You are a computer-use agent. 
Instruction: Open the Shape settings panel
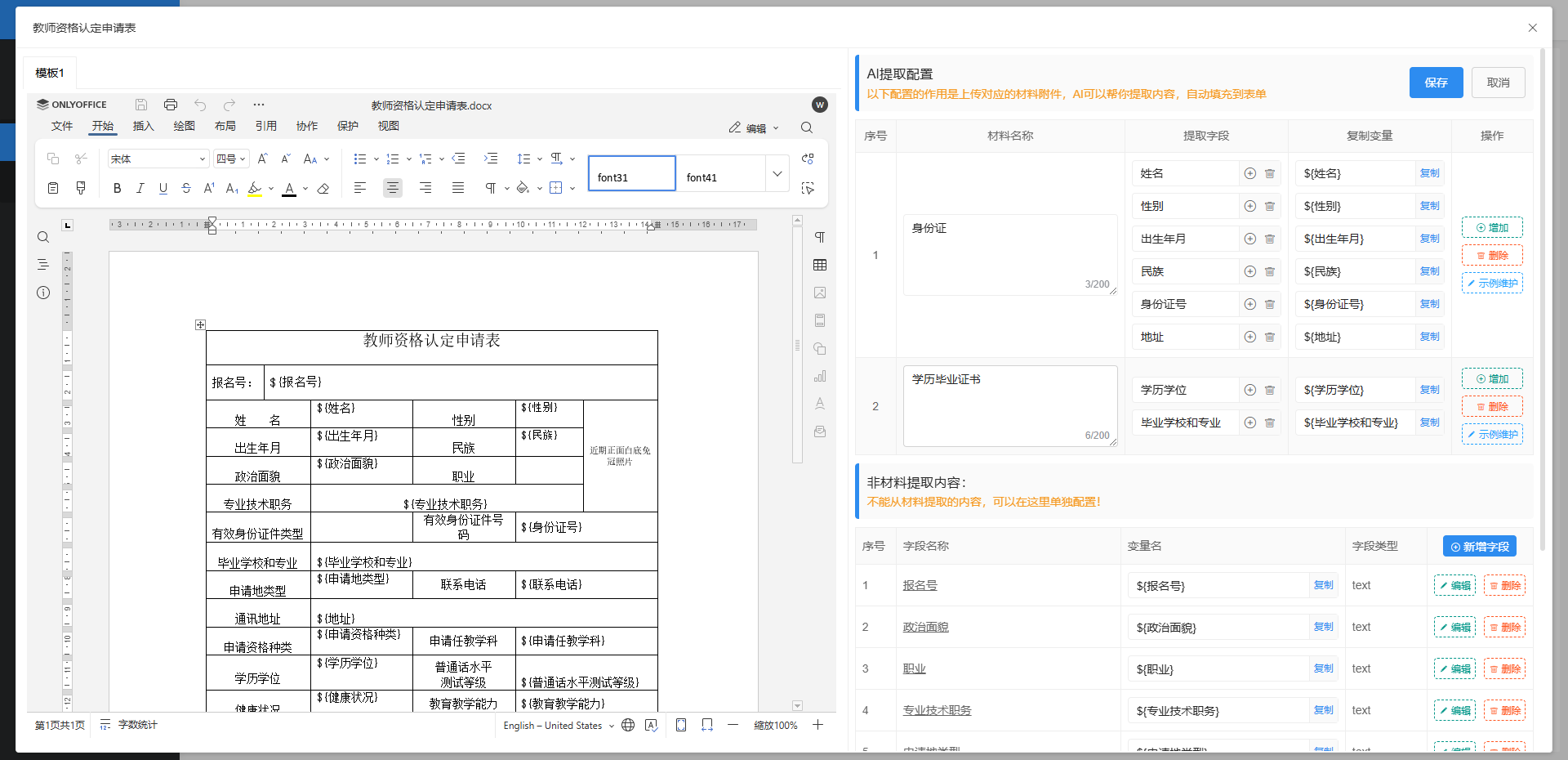tap(820, 349)
